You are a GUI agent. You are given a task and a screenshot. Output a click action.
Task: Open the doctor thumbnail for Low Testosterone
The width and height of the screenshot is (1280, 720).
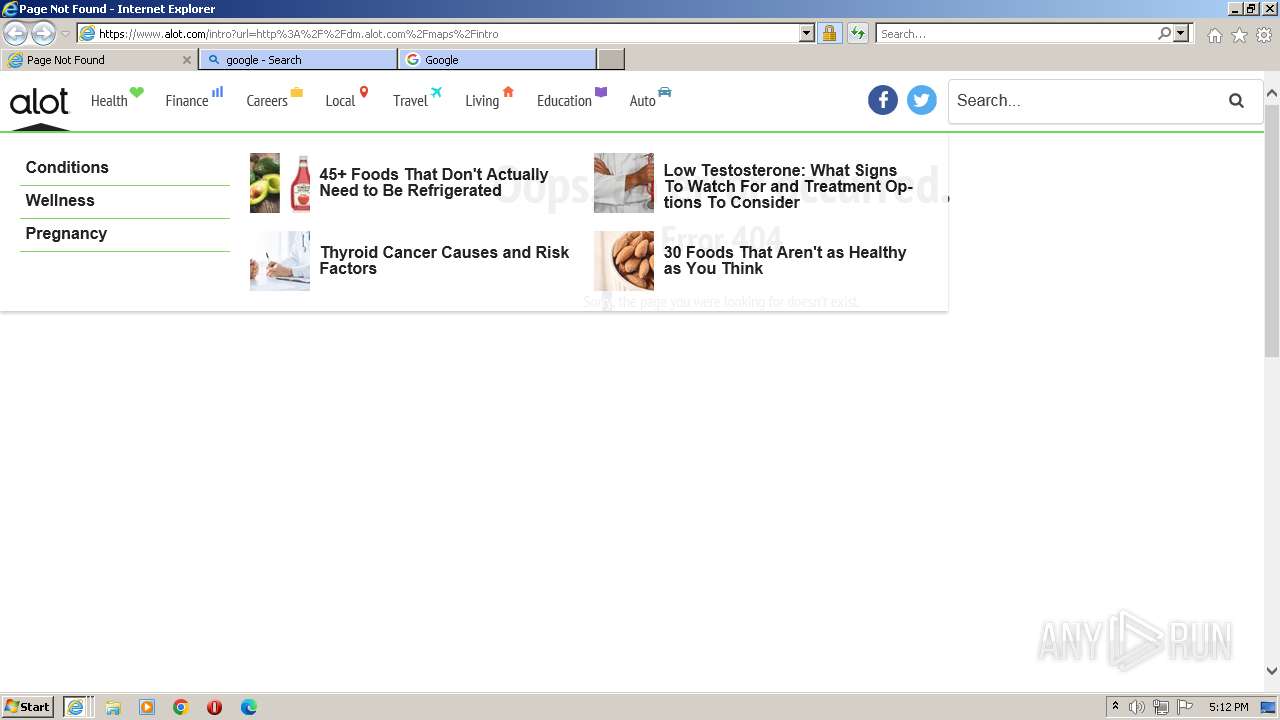pyautogui.click(x=624, y=183)
